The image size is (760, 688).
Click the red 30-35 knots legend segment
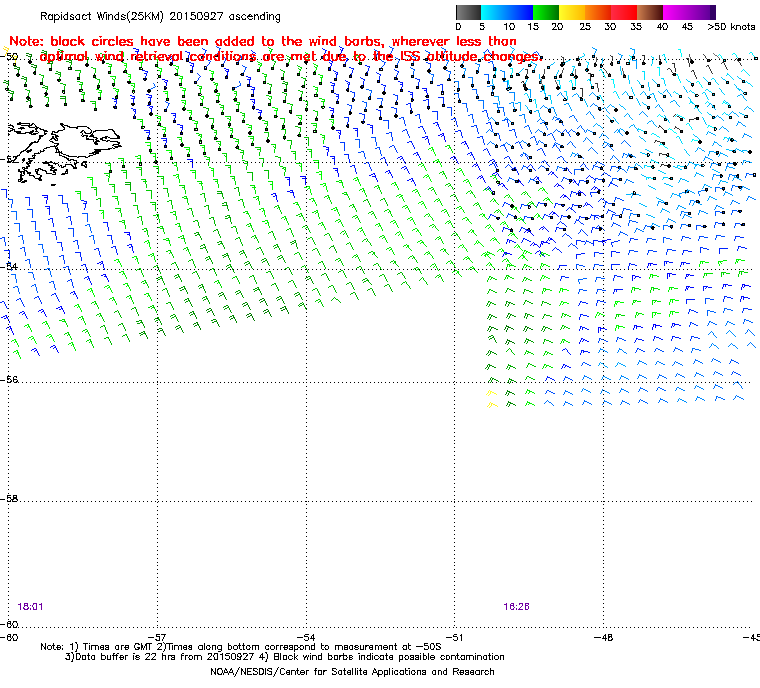pos(624,12)
